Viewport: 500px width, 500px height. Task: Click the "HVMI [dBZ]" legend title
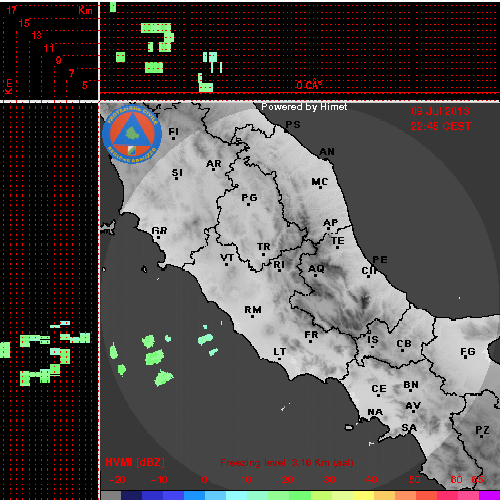coord(135,462)
